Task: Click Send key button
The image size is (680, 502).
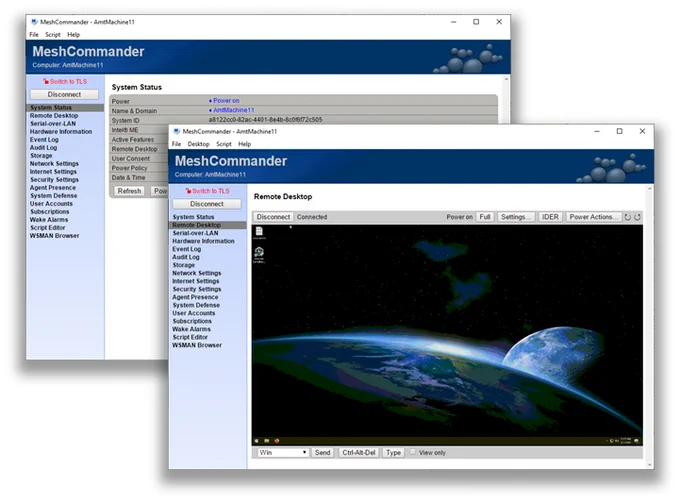Action: pos(323,453)
